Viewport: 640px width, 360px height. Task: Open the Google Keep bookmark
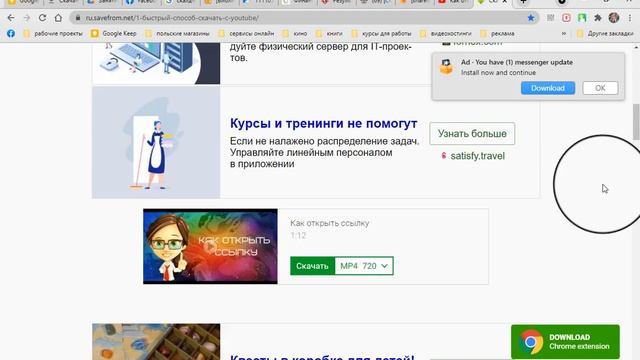(114, 33)
